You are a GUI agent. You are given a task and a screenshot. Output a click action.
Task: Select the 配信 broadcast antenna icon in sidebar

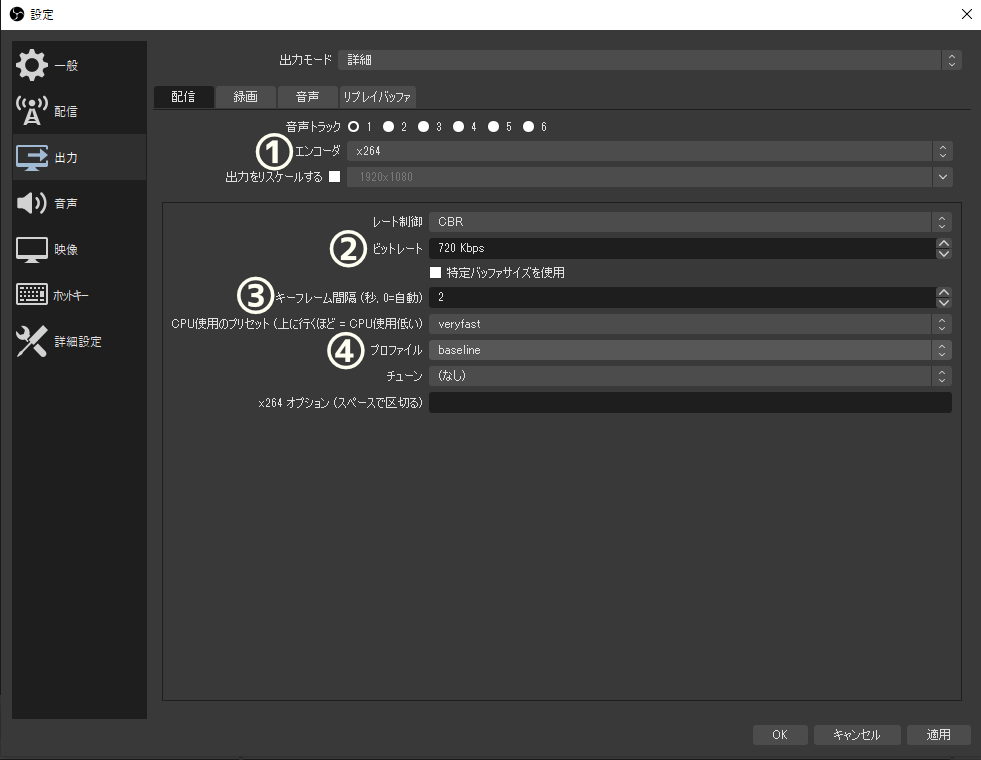[32, 111]
